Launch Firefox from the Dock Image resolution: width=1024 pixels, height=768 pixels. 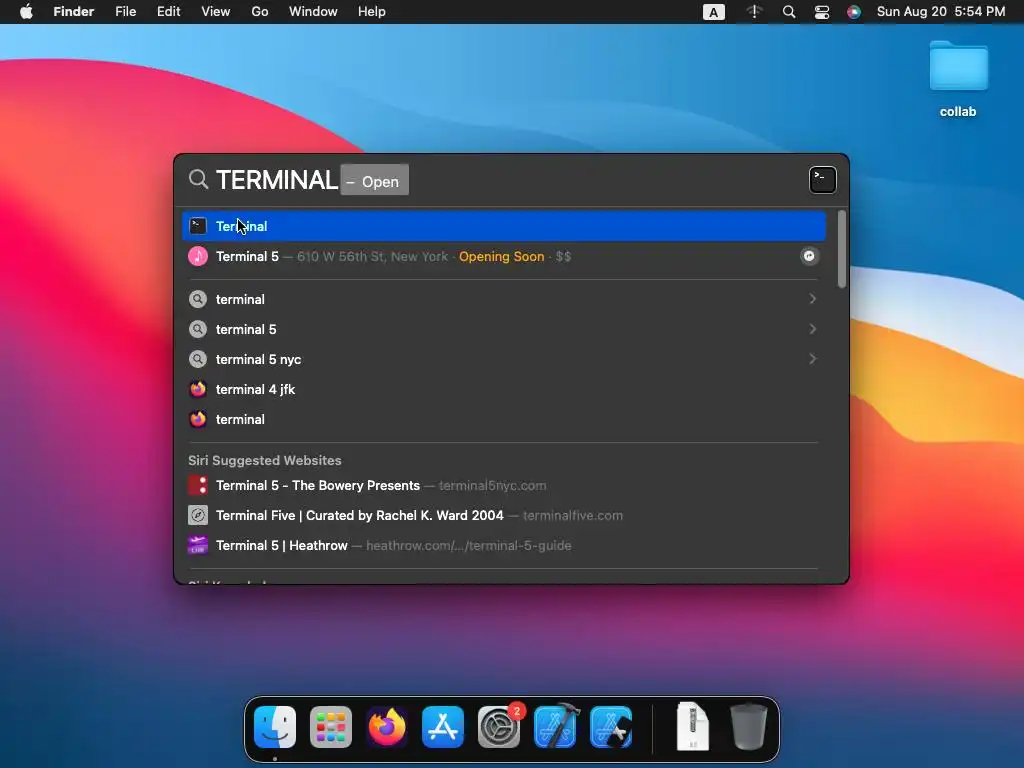pos(387,727)
